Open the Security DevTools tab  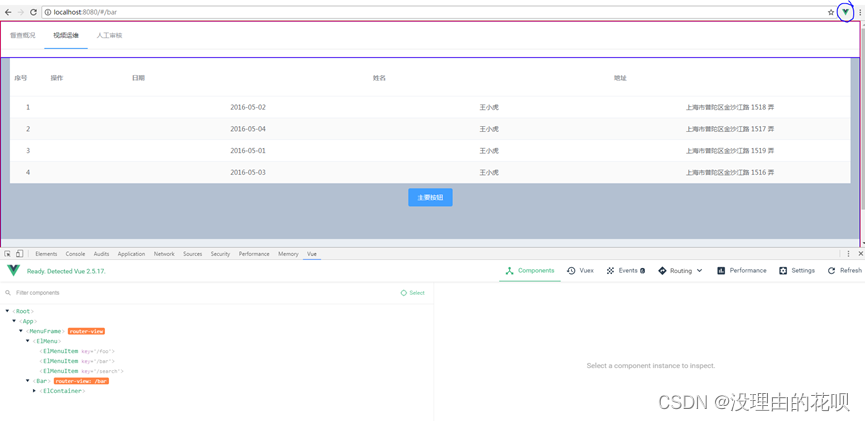point(220,254)
